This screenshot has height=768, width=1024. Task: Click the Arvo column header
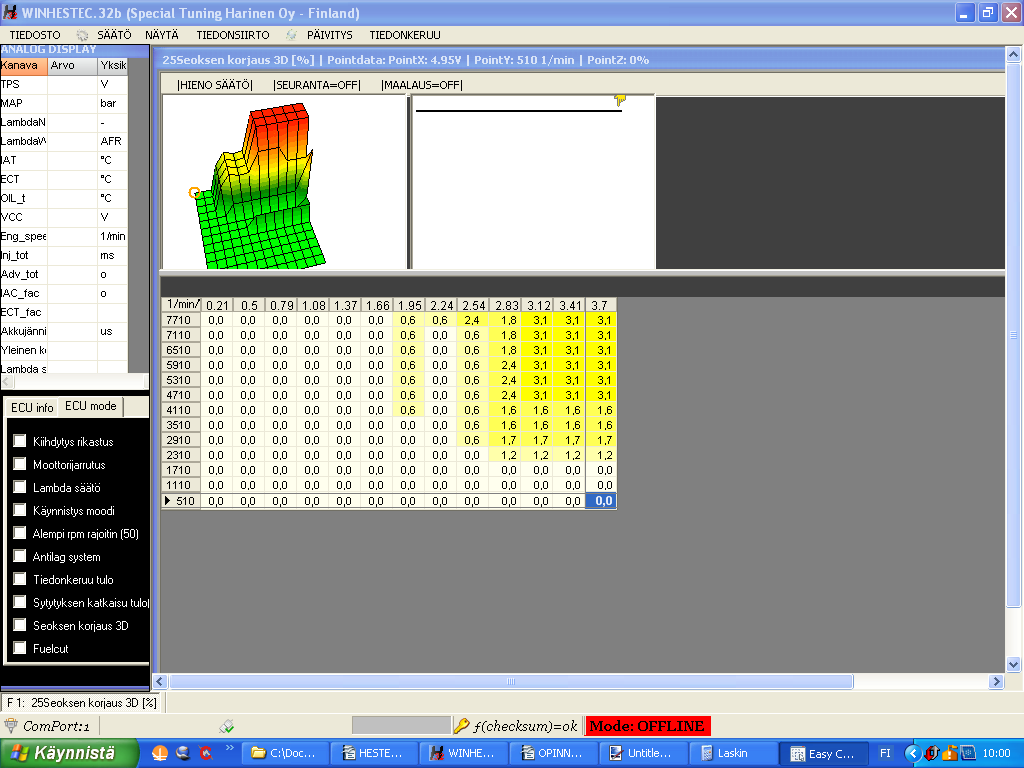[x=72, y=65]
